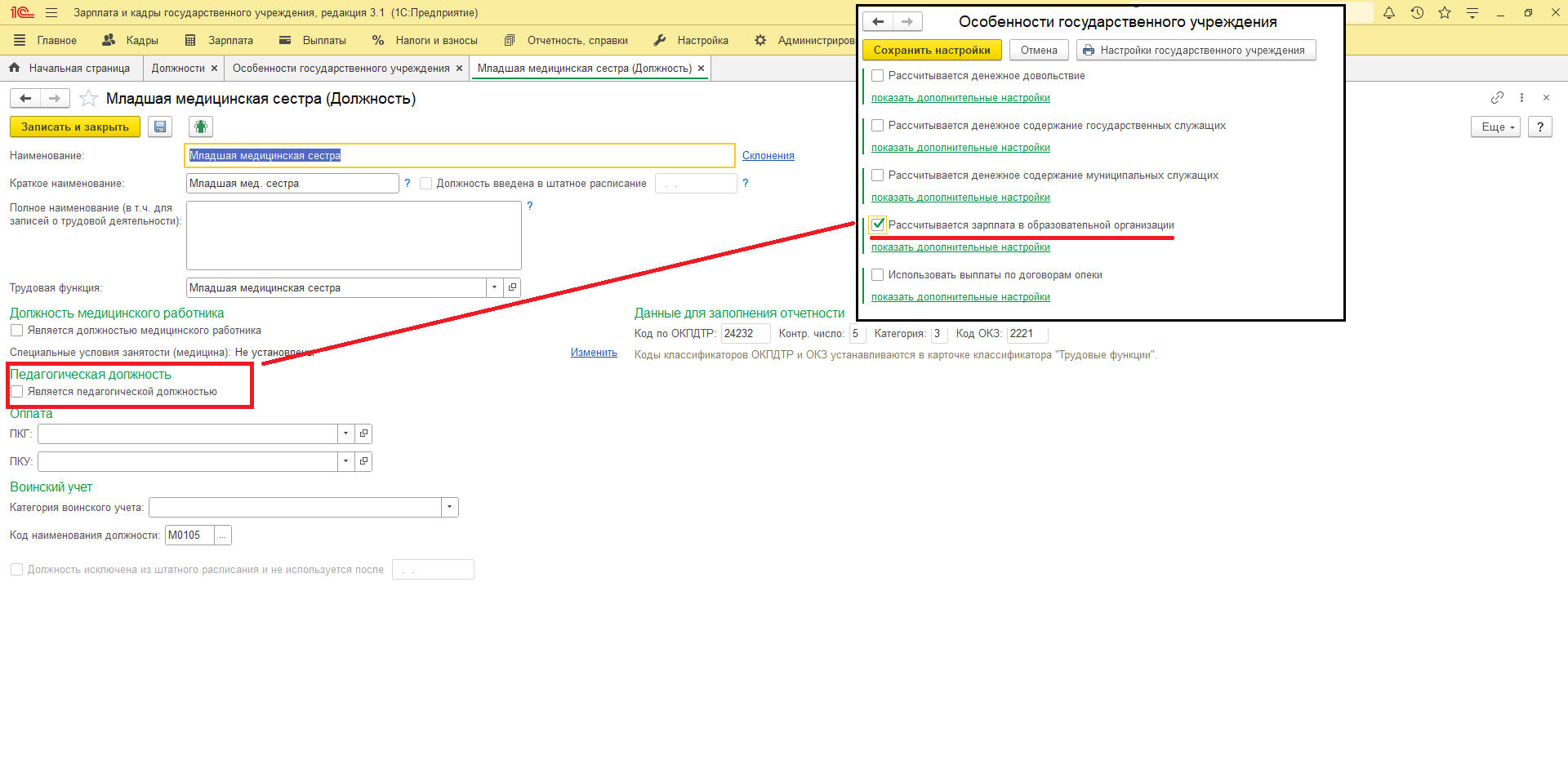Image resolution: width=1568 pixels, height=769 pixels.
Task: Open the Выплаты menu
Action: [x=313, y=40]
